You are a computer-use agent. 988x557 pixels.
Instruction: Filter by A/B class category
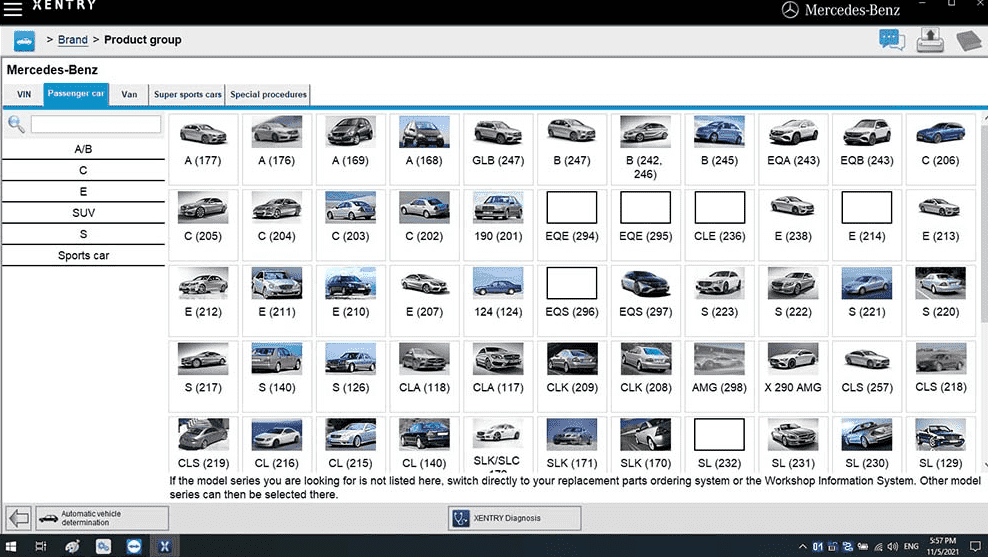83,149
